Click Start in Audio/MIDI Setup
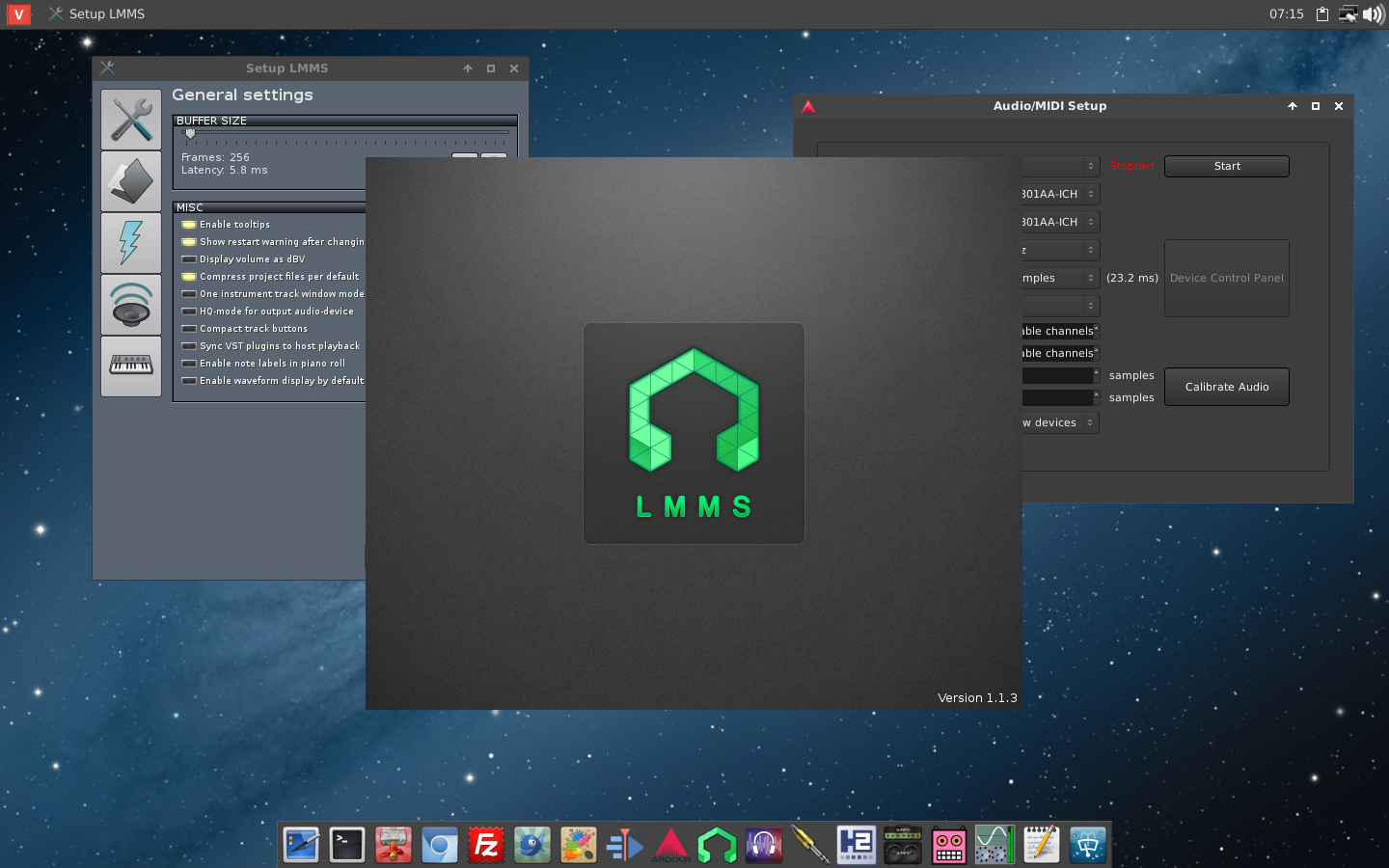This screenshot has height=868, width=1389. click(1227, 166)
